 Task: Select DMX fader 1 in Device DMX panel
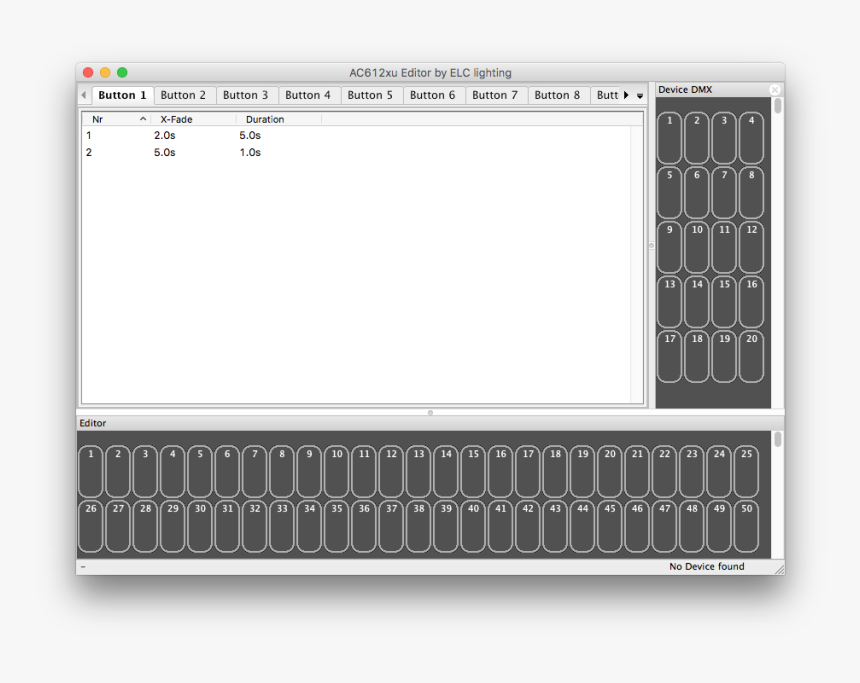[669, 135]
